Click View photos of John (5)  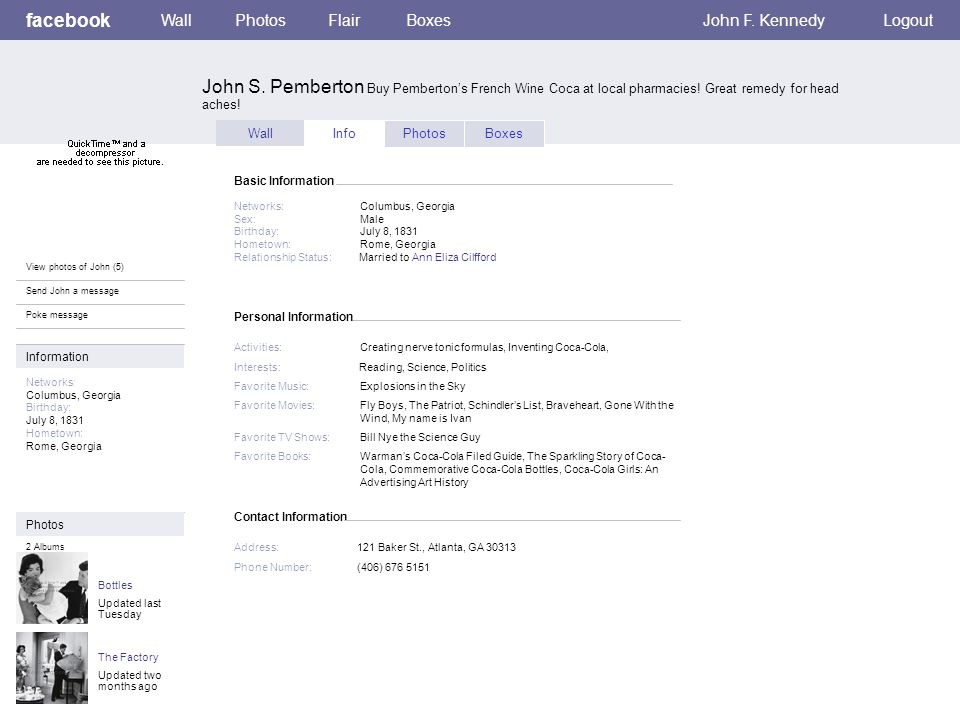pyautogui.click(x=75, y=267)
